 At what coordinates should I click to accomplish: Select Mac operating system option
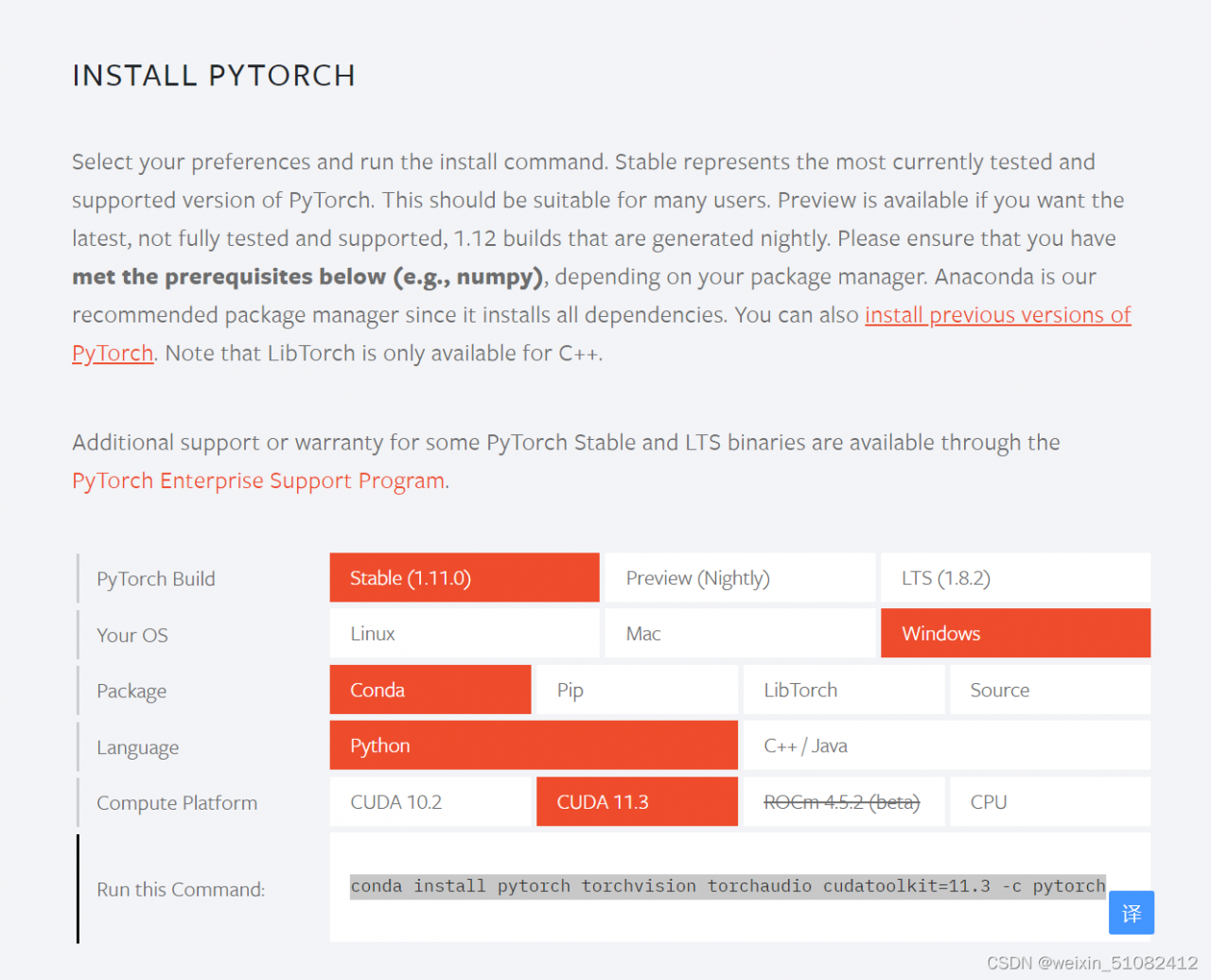tap(739, 634)
